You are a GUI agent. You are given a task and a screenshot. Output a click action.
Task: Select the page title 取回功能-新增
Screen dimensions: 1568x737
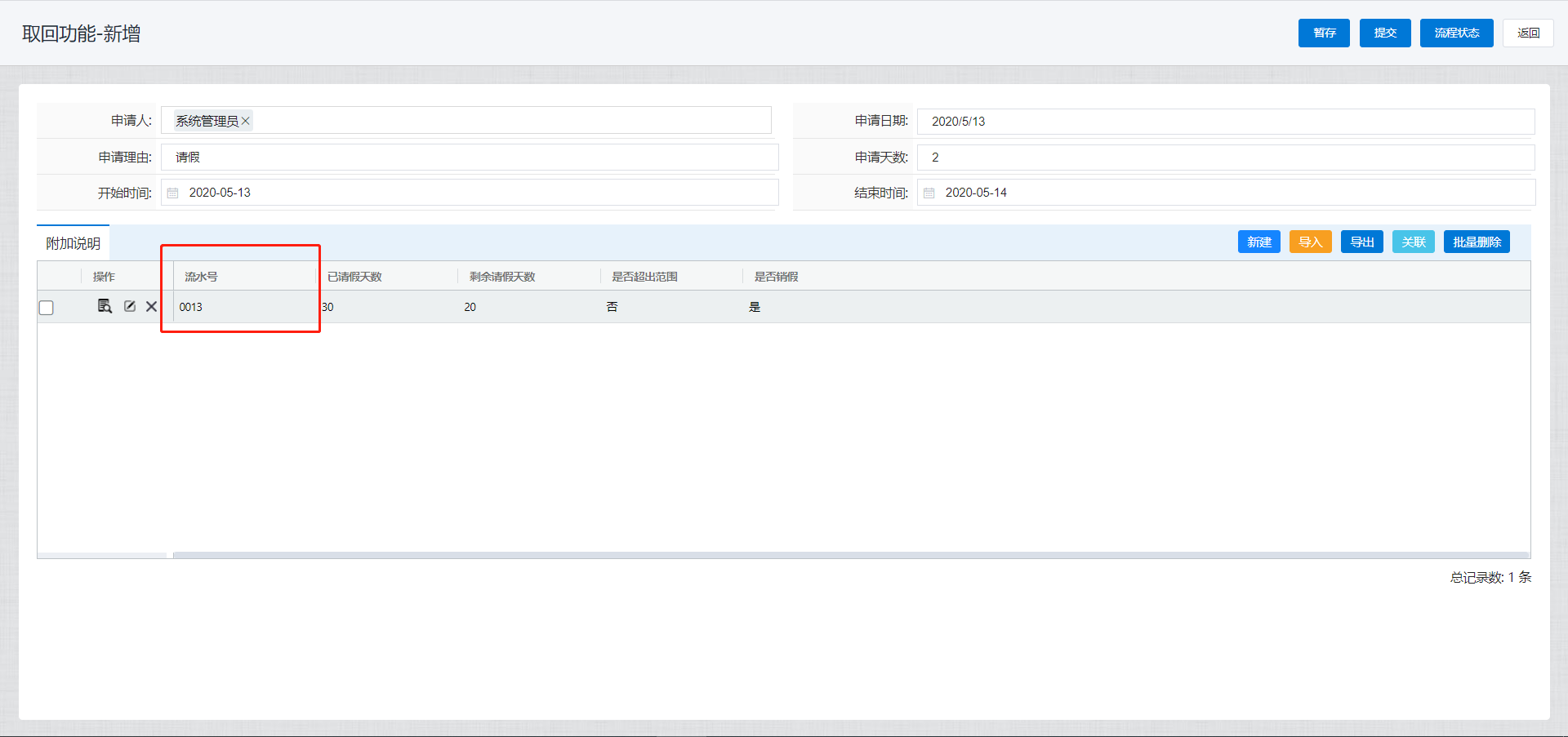coord(81,33)
